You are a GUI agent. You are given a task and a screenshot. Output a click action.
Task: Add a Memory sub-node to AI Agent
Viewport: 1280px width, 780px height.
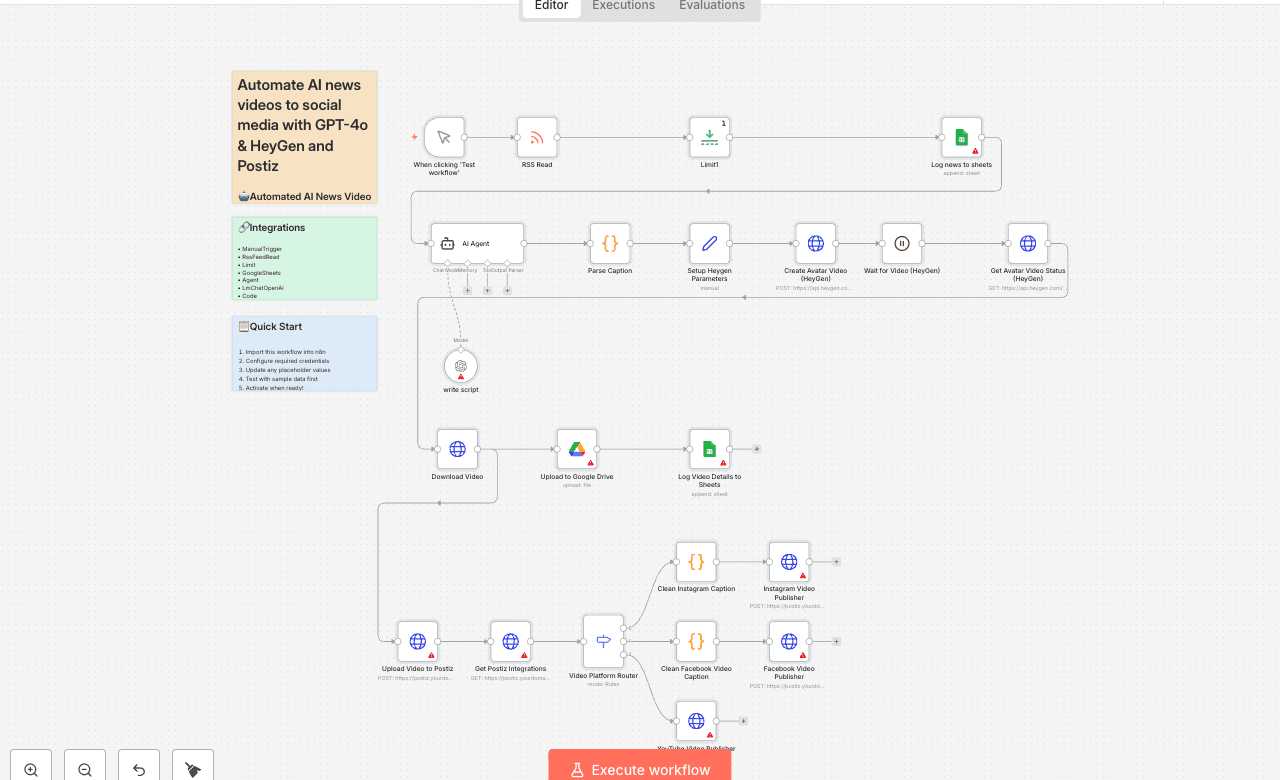467,290
